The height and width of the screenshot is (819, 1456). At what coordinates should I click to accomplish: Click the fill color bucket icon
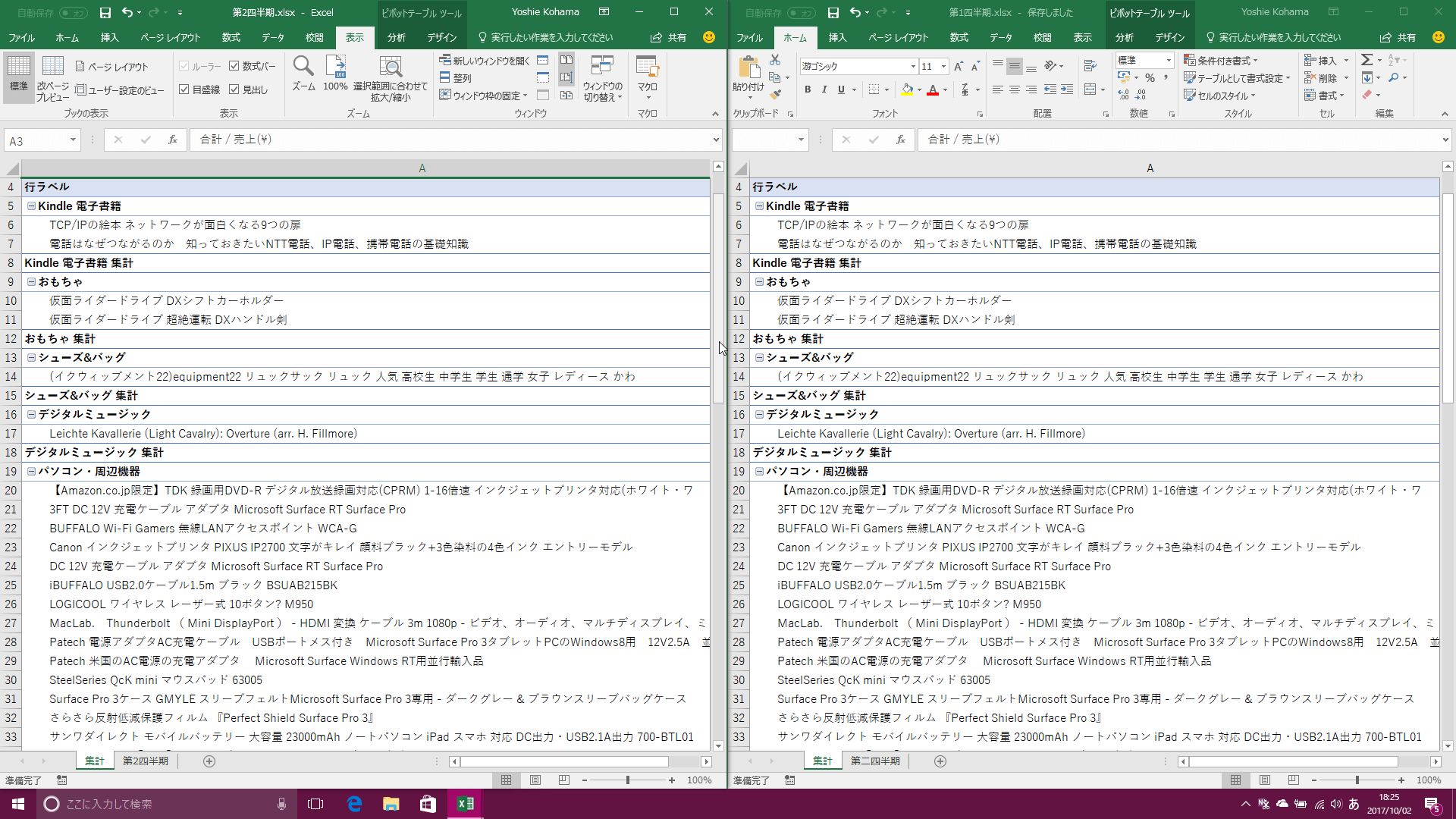[907, 89]
